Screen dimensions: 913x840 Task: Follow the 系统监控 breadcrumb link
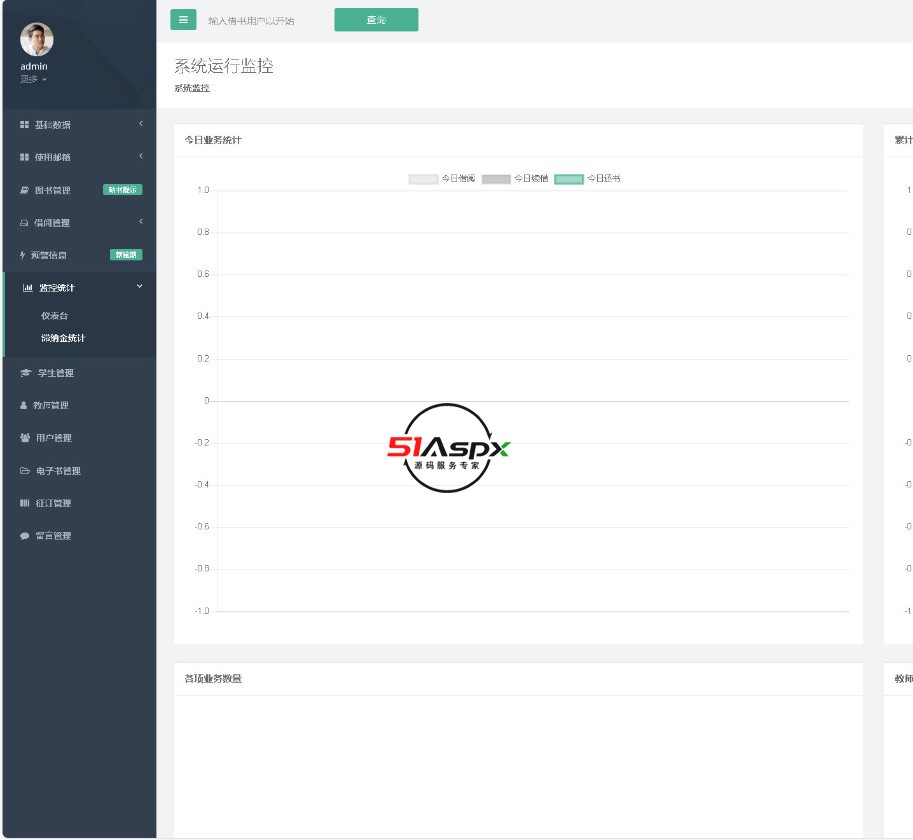(x=192, y=88)
